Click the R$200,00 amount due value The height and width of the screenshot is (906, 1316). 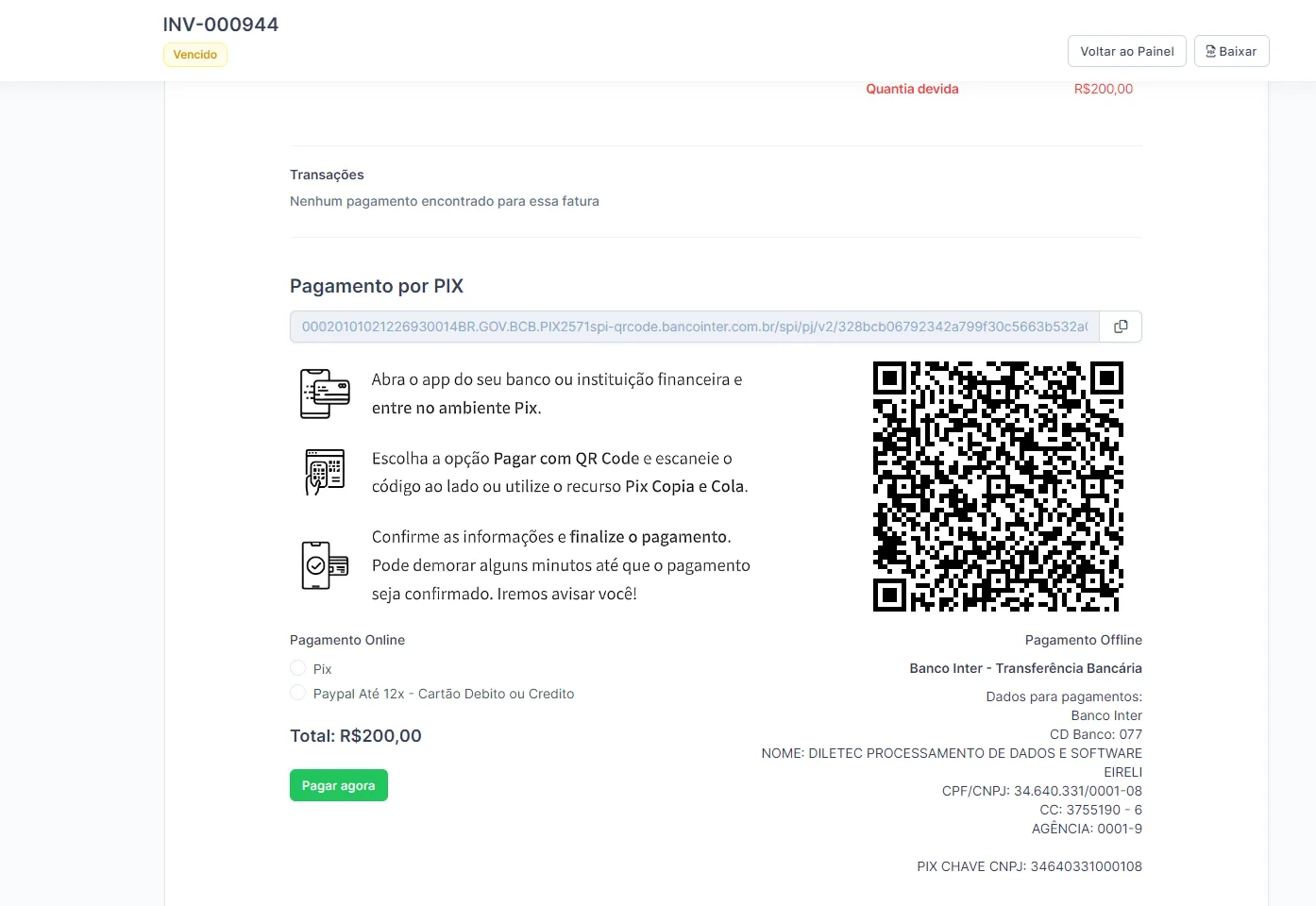tap(1104, 89)
